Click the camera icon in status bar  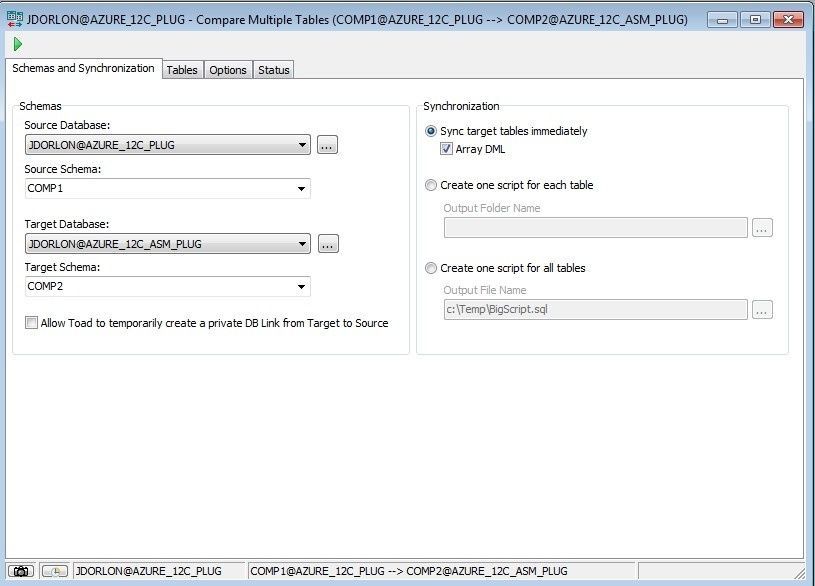pos(21,571)
